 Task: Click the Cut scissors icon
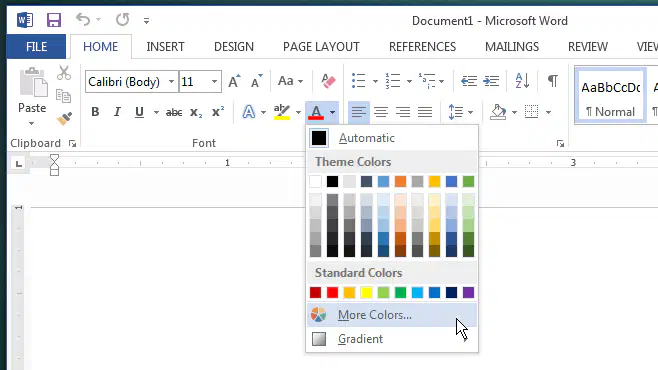[64, 73]
